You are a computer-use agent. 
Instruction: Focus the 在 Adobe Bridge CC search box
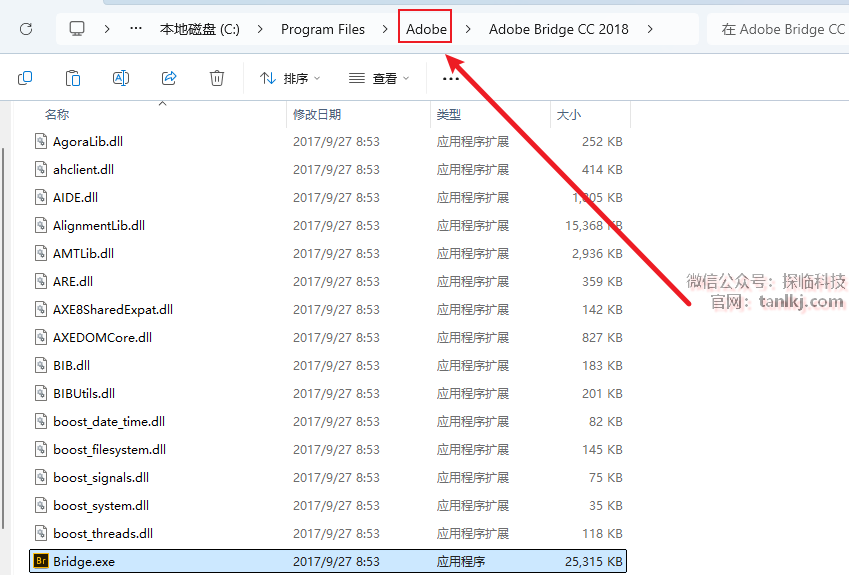tap(778, 29)
